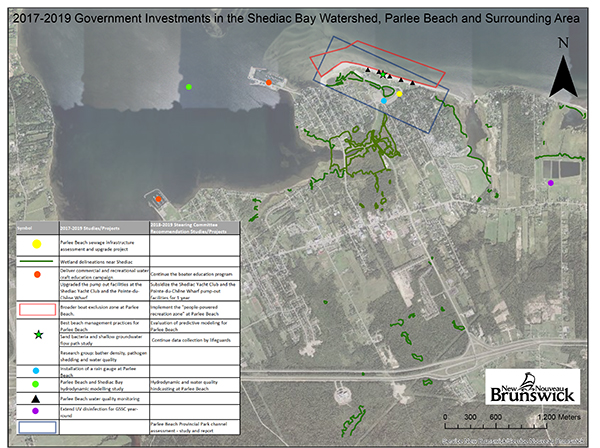
Task: Click the light blue circle symbol in the legend
Action: pyautogui.click(x=36, y=371)
